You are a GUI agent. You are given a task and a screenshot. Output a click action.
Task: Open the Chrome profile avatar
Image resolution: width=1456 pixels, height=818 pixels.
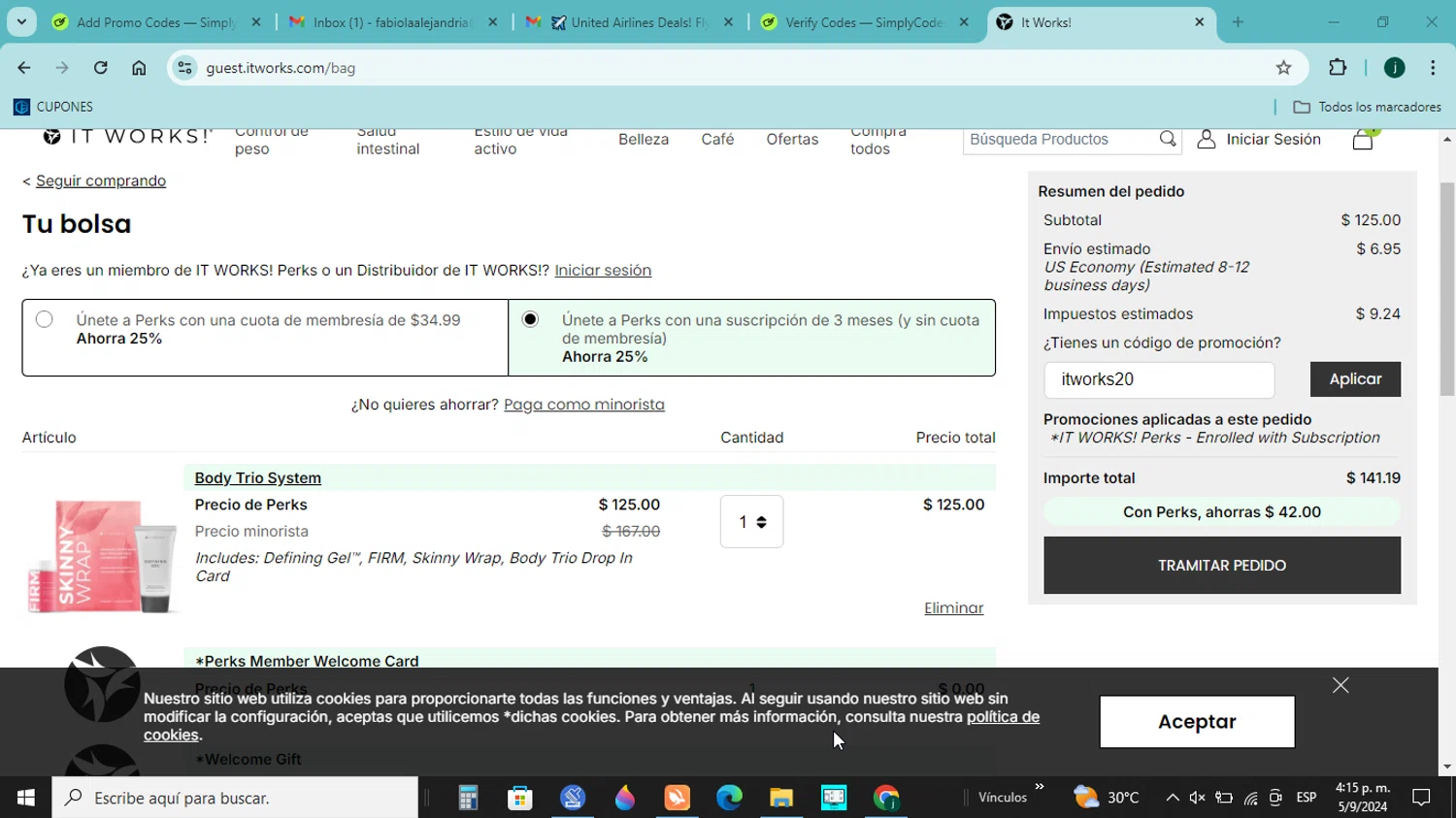pyautogui.click(x=1395, y=68)
